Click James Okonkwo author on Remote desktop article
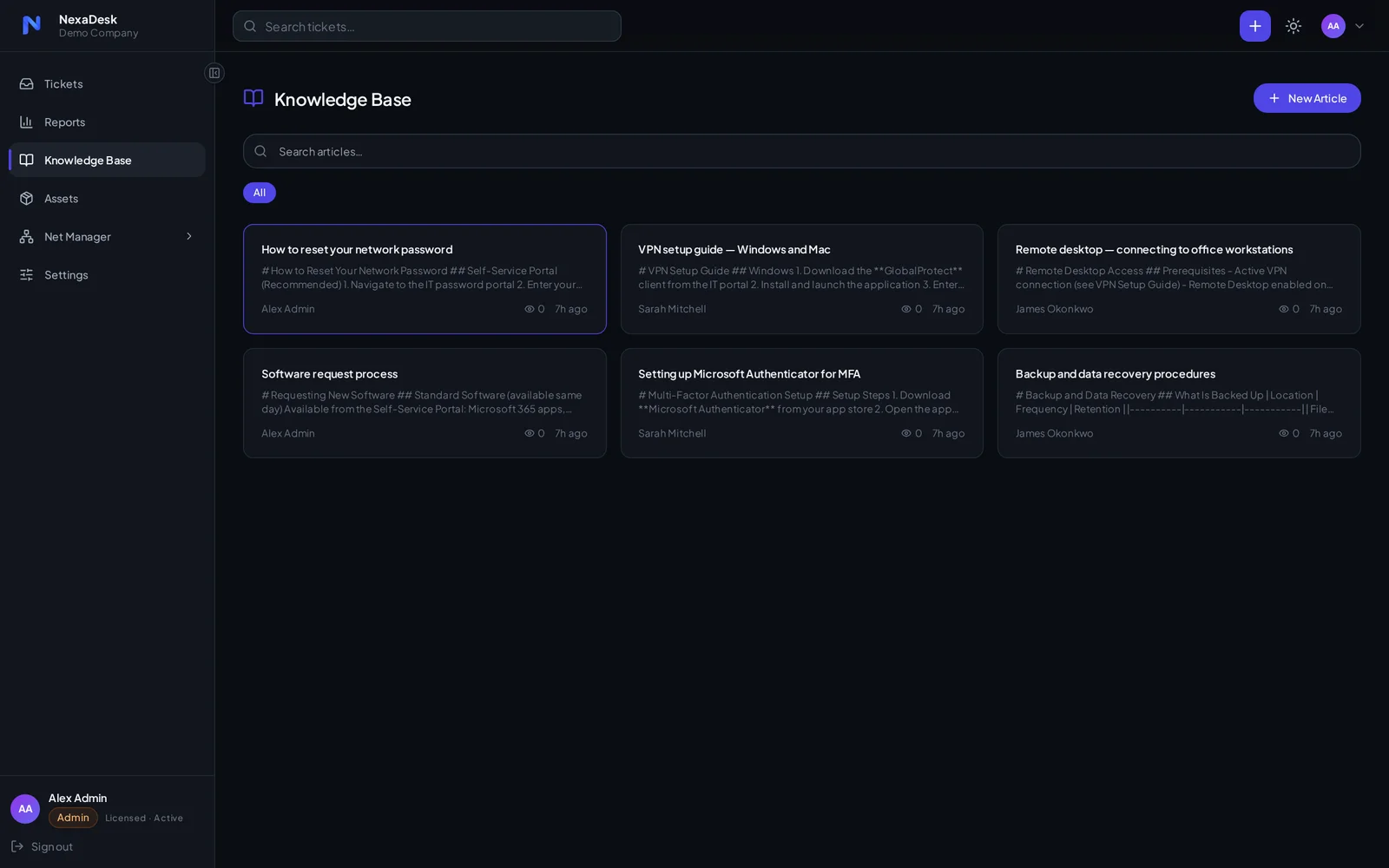Viewport: 1389px width, 868px height. (x=1054, y=309)
